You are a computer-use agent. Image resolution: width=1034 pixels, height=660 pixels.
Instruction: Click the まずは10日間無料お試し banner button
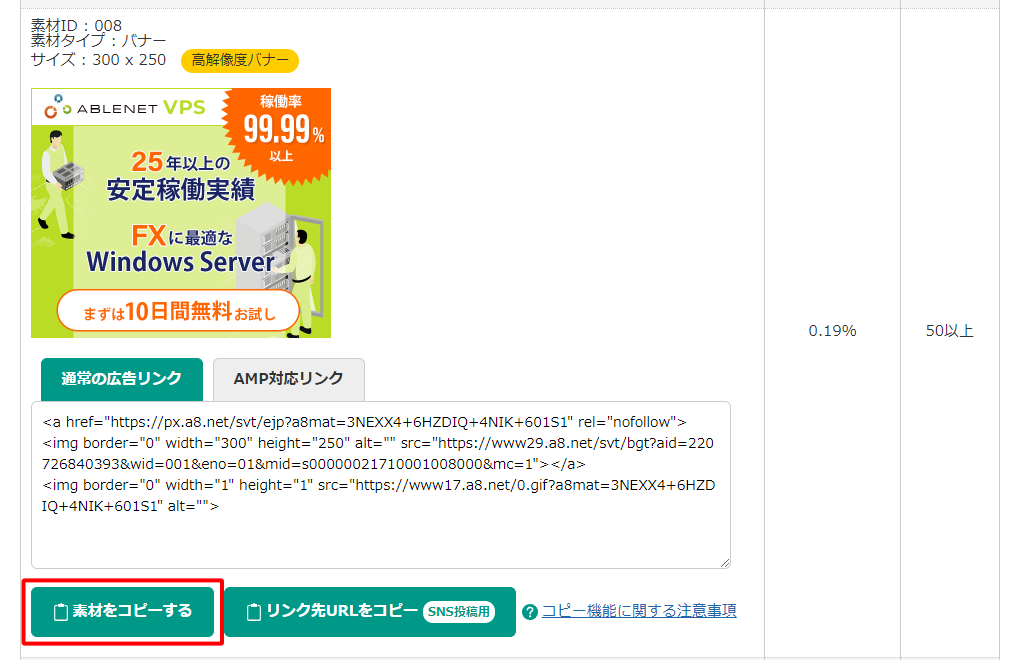[178, 312]
